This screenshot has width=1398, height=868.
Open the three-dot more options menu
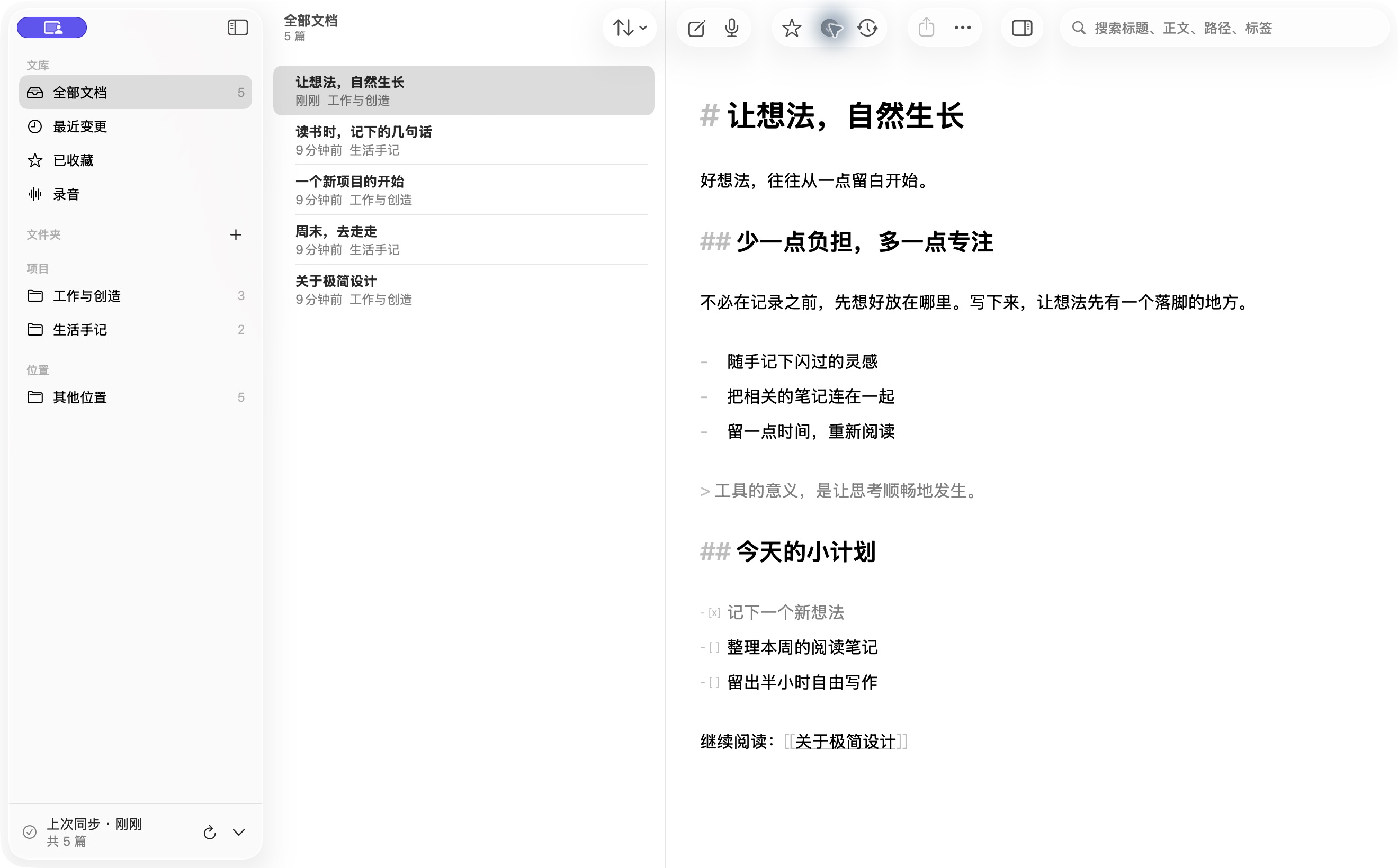click(x=963, y=28)
